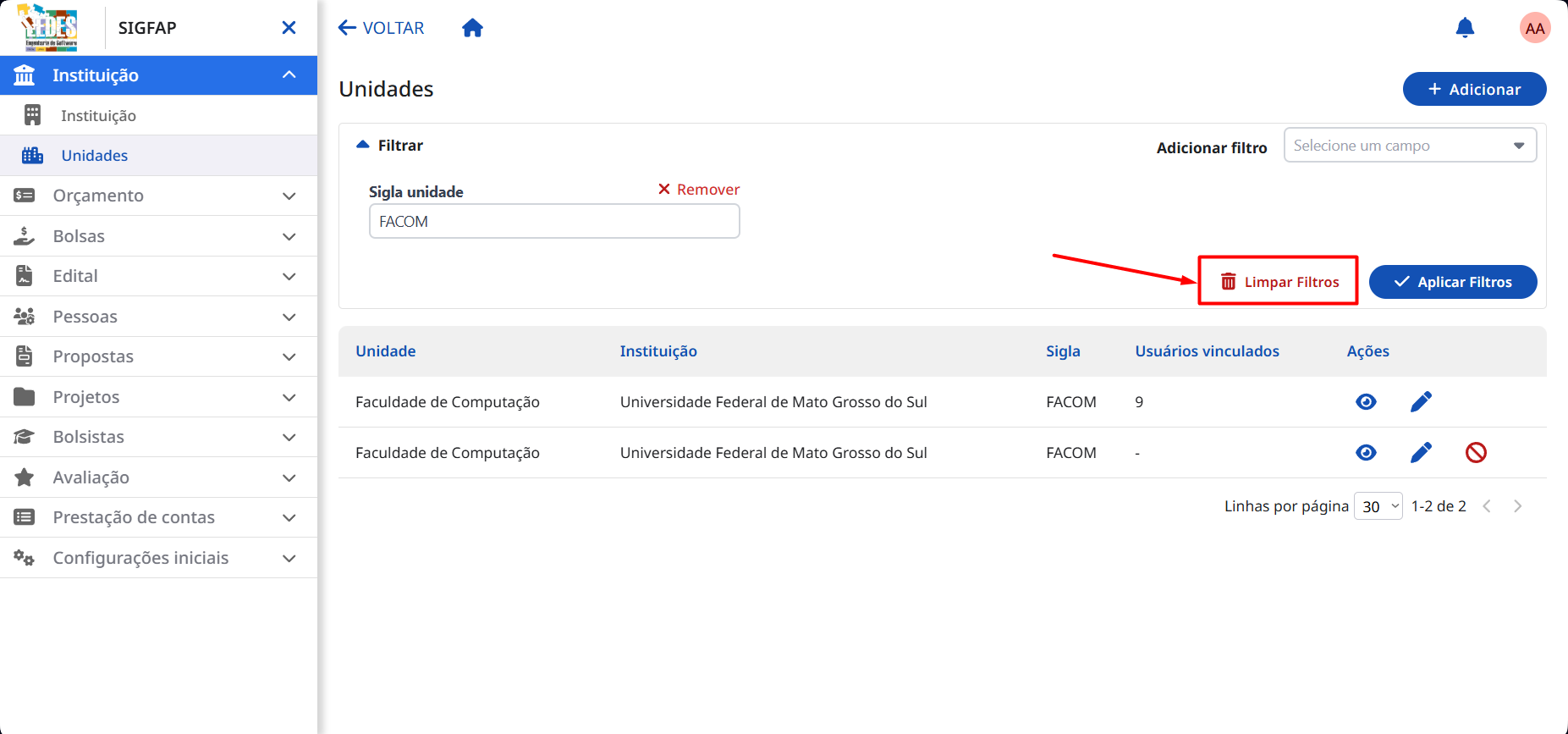Go back with VOLTAR

[x=382, y=28]
